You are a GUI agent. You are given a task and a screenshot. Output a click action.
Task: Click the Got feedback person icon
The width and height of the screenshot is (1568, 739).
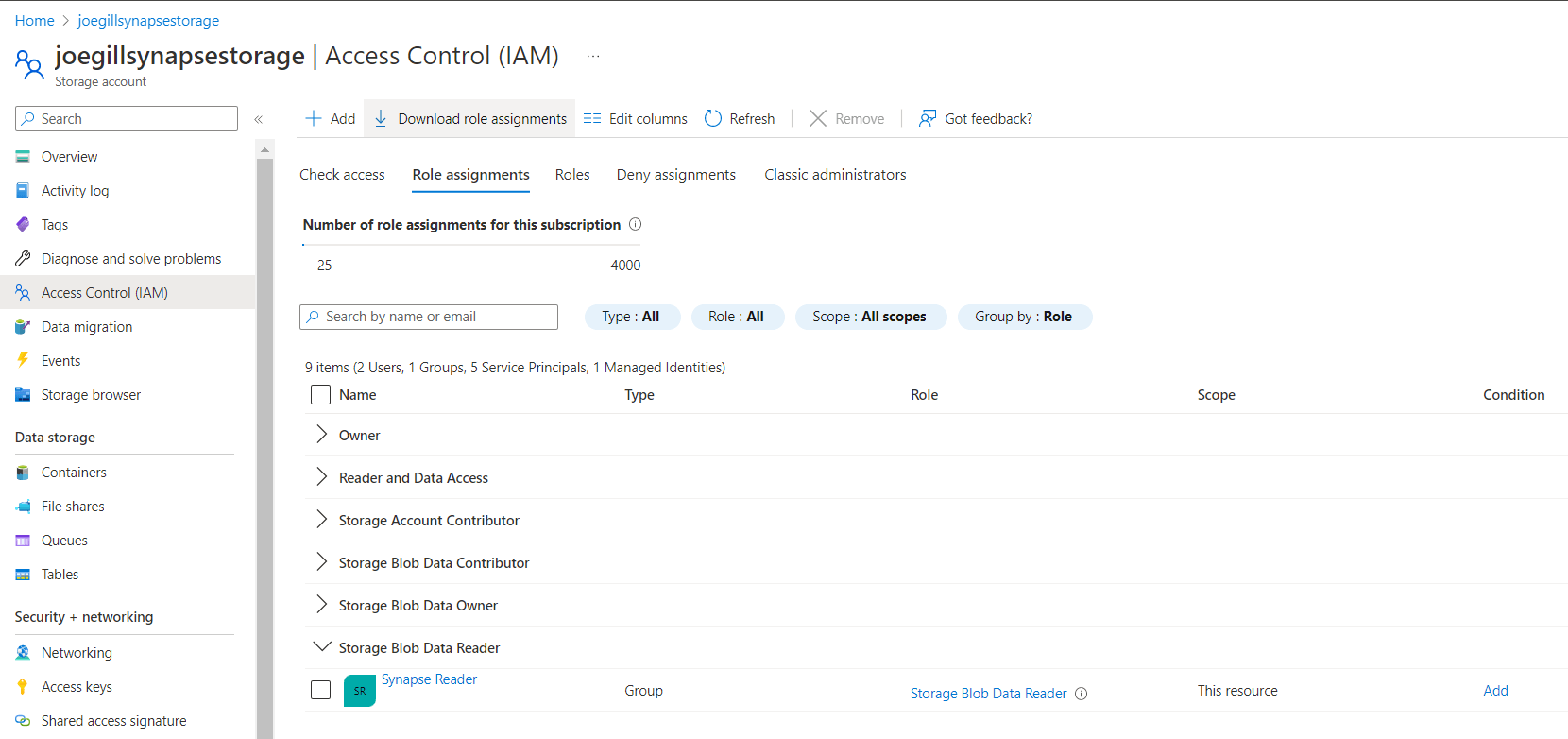928,118
